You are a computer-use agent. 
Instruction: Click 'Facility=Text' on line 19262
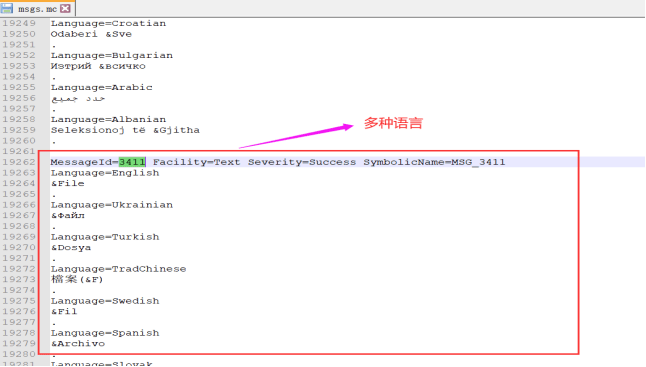[197, 162]
